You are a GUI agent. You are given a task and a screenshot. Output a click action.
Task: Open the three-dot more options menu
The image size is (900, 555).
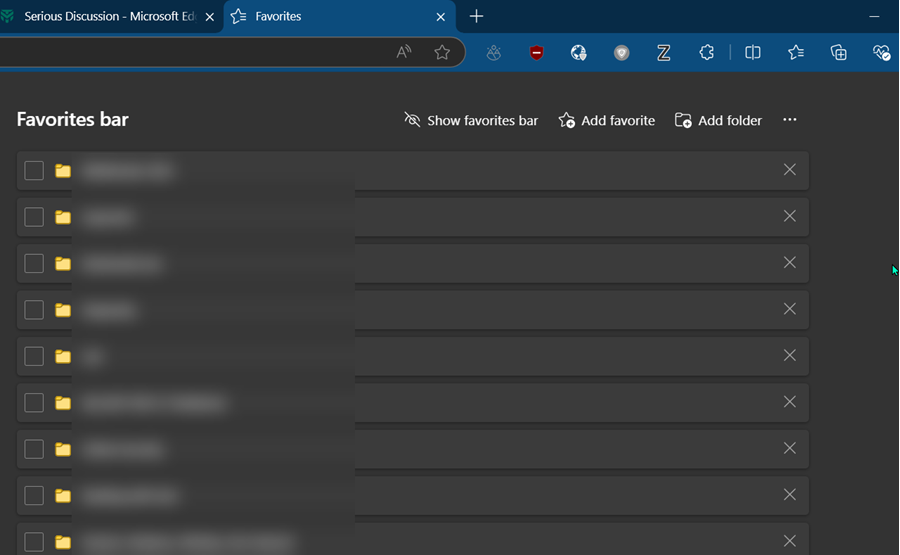(790, 119)
